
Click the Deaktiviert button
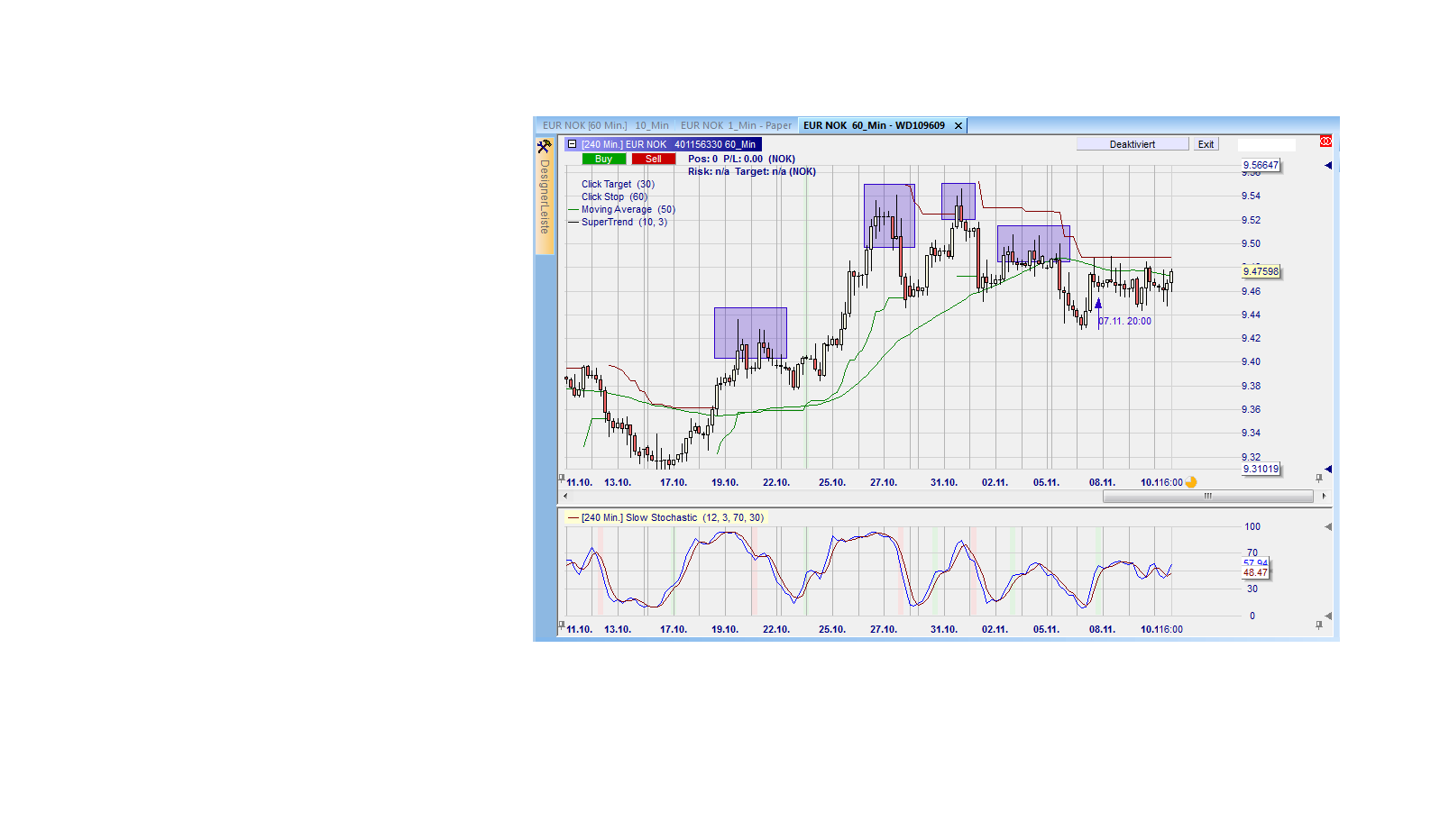1133,143
